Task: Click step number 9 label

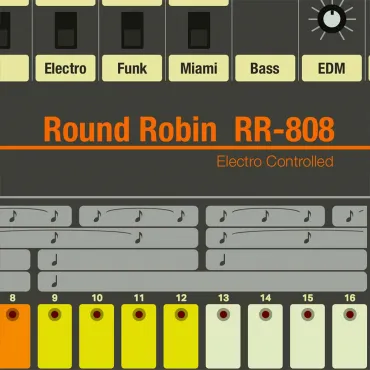Action: pos(55,298)
